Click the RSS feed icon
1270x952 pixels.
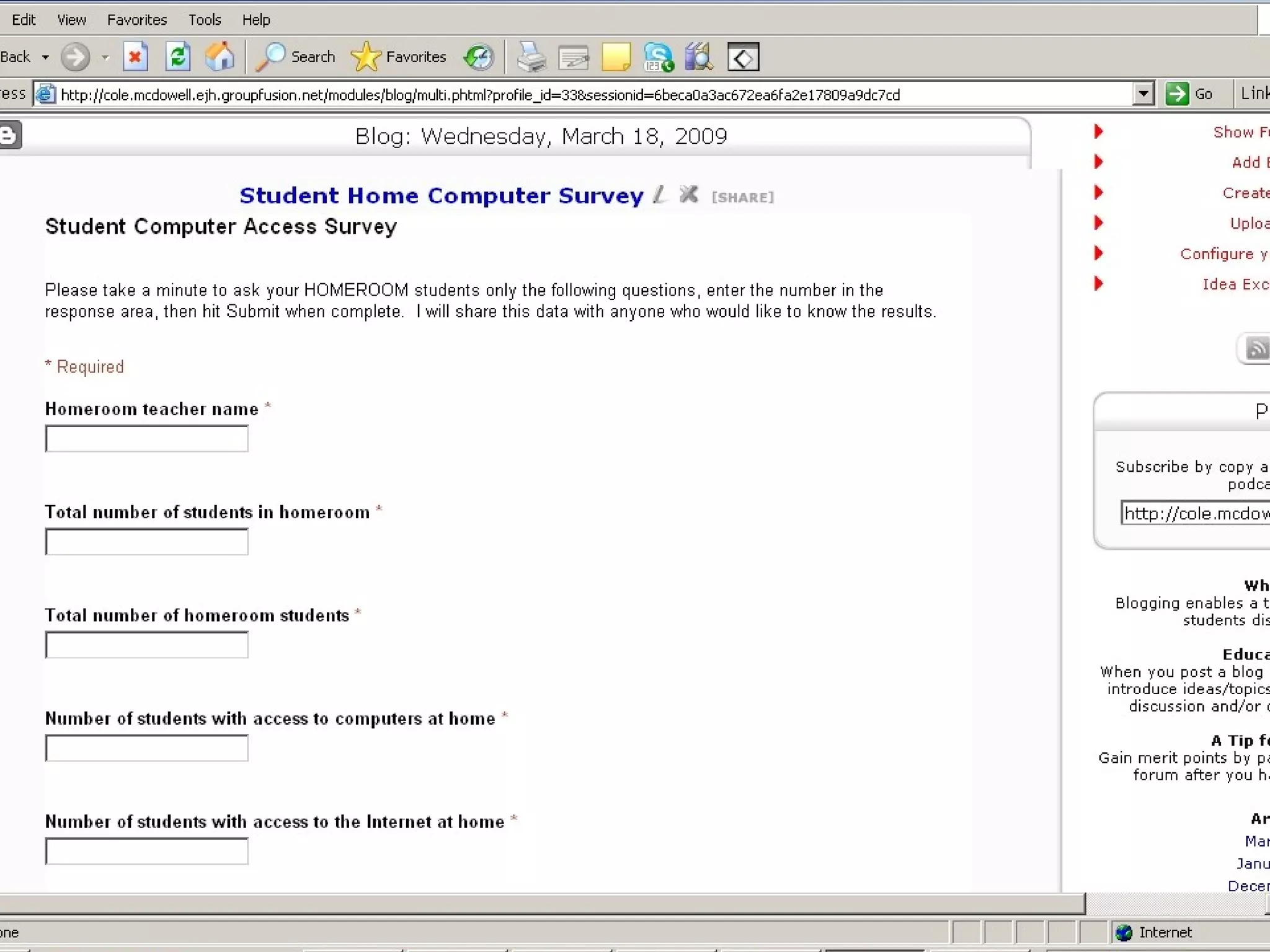point(1257,349)
